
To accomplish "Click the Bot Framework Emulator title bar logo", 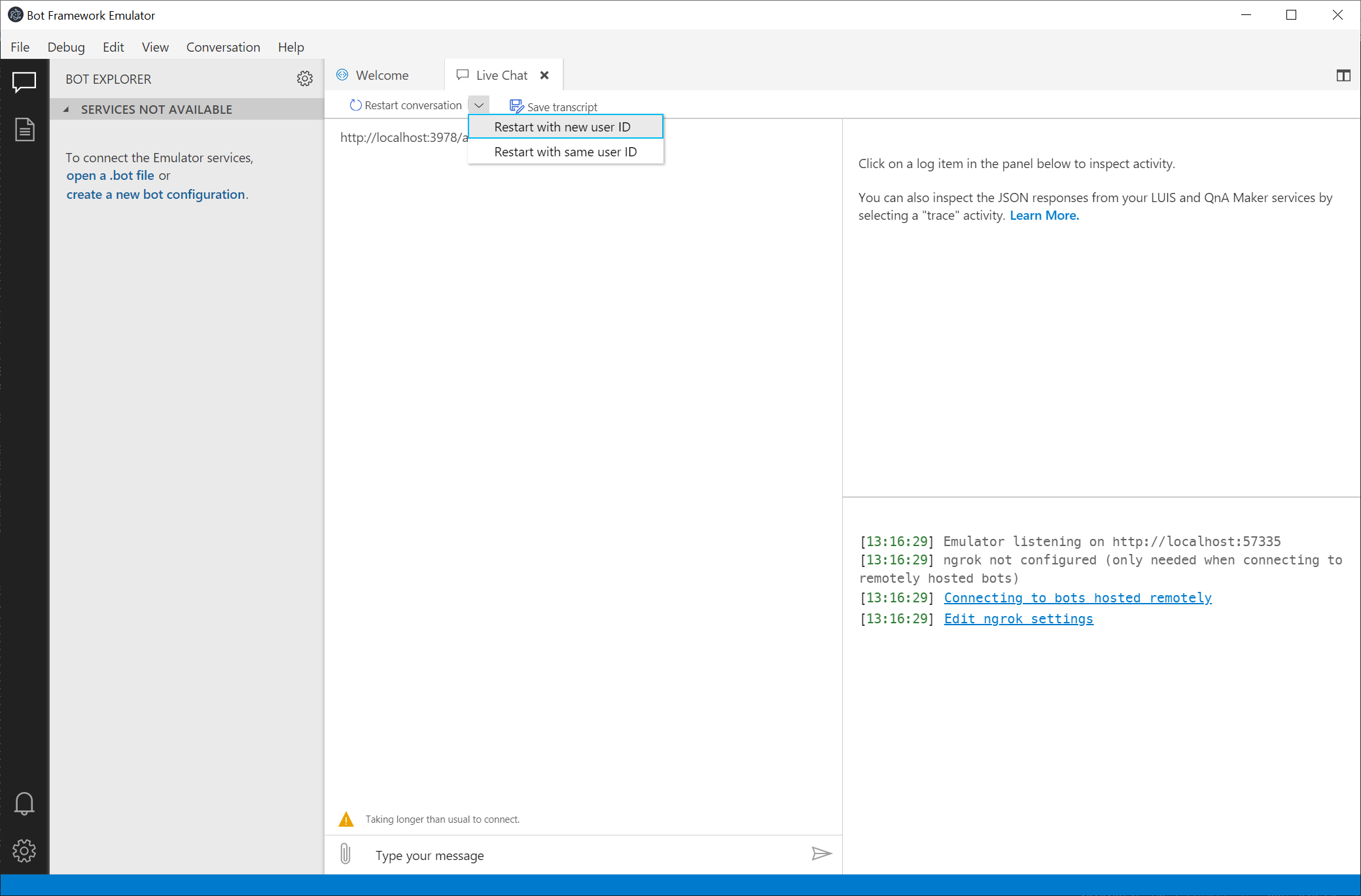I will tap(15, 14).
